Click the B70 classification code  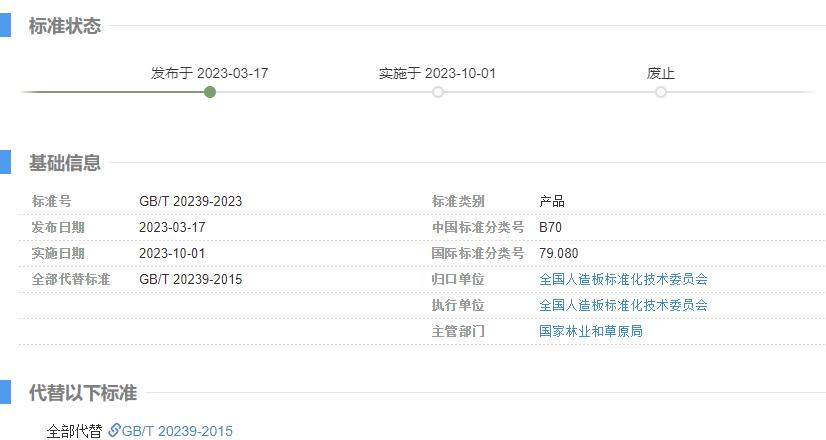click(x=550, y=227)
